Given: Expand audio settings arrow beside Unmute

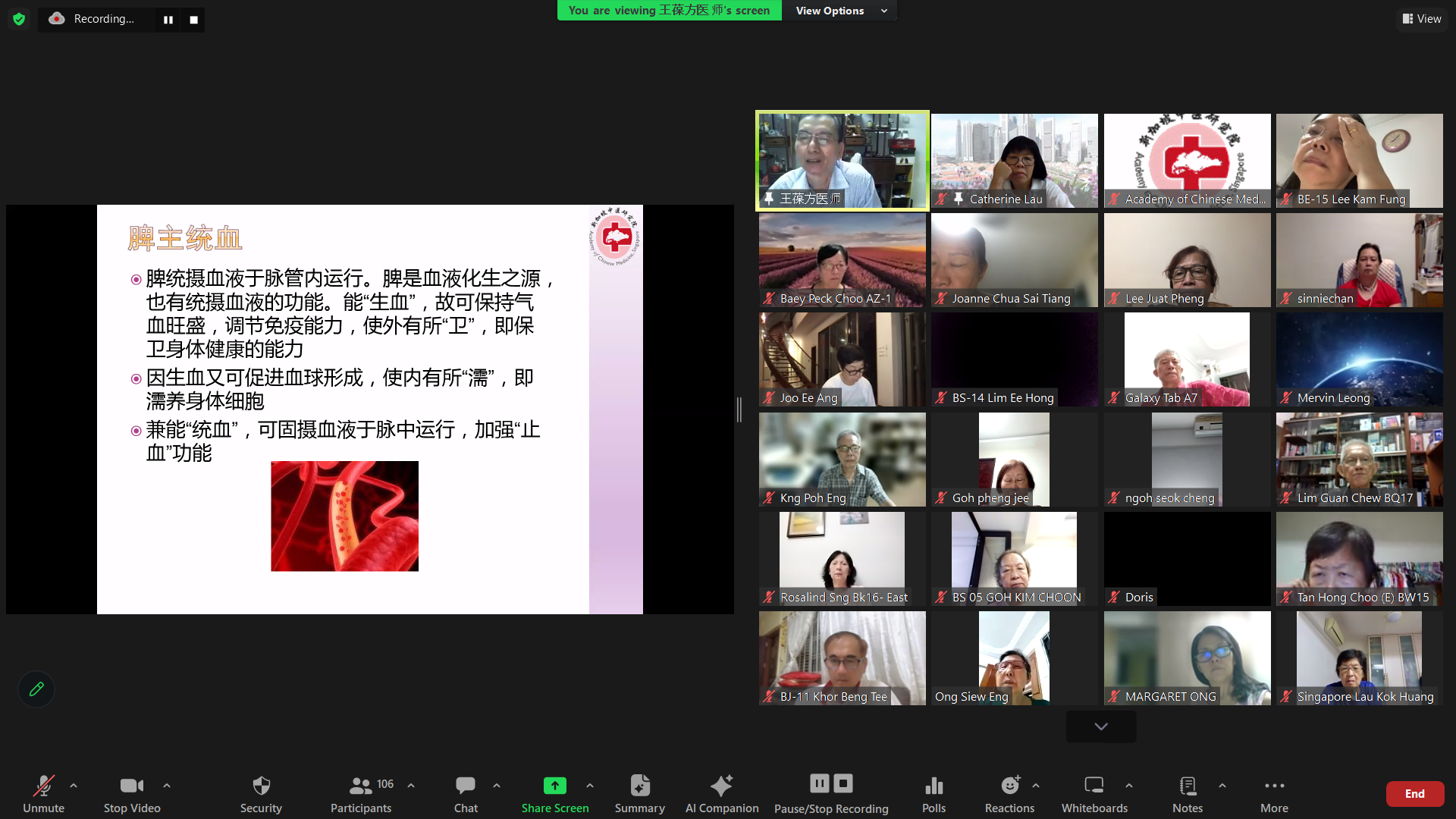Looking at the screenshot, I should [74, 786].
